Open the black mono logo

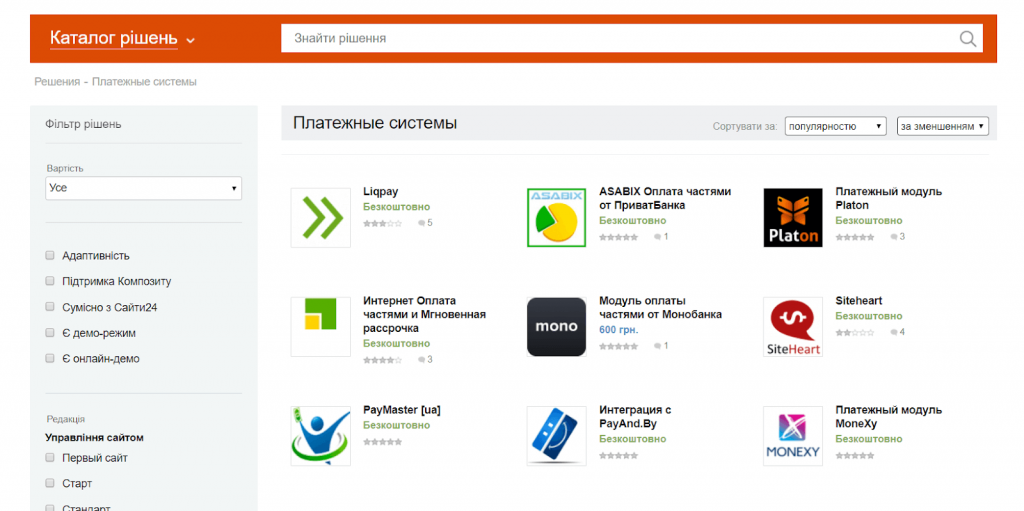tap(556, 327)
